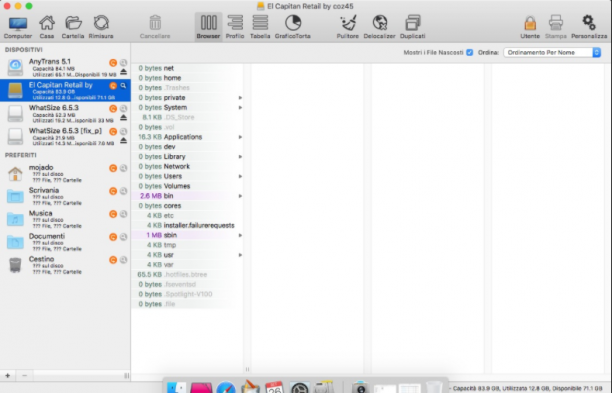Switch to Tabella view
The height and width of the screenshot is (393, 612).
(x=260, y=27)
